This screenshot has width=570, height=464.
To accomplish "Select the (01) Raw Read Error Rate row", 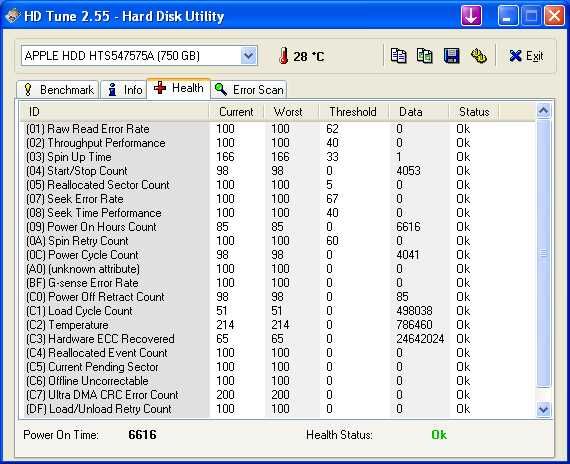I will [278, 129].
